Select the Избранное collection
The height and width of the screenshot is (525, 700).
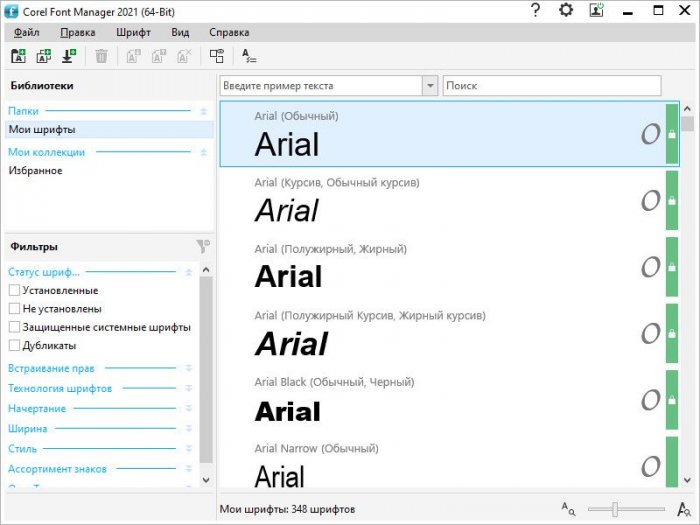109,171
